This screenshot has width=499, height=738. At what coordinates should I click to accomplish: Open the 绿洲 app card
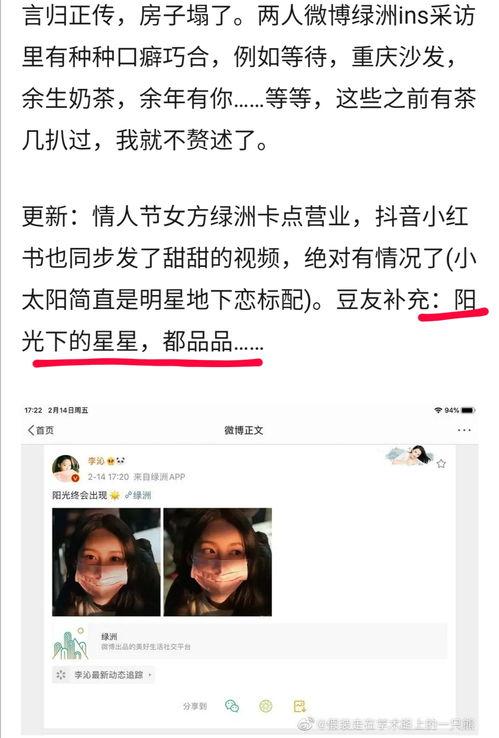point(250,641)
